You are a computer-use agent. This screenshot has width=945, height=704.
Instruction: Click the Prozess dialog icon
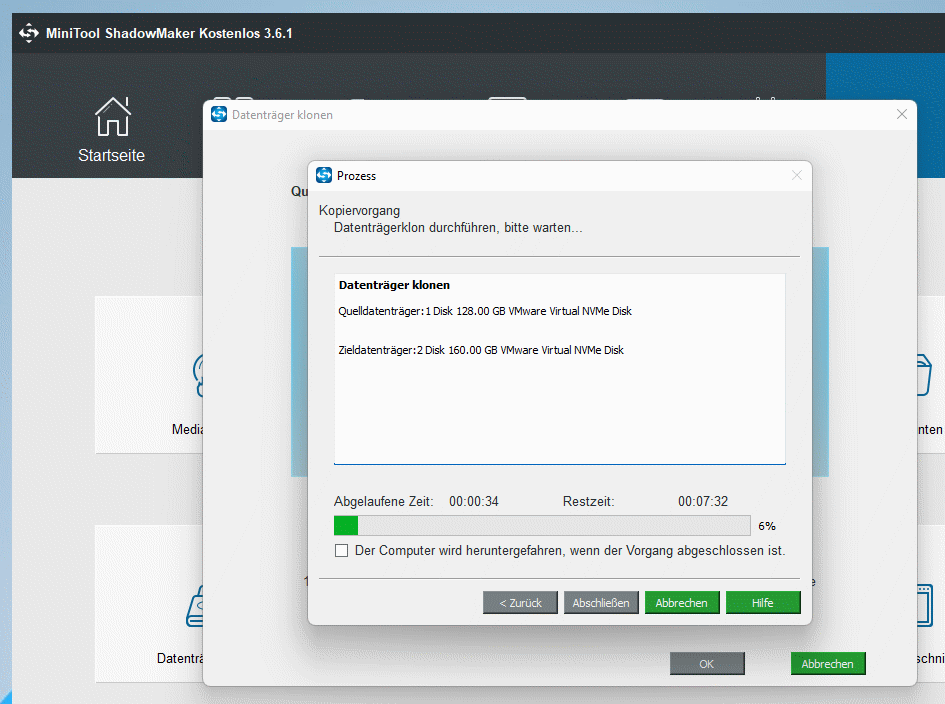324,175
